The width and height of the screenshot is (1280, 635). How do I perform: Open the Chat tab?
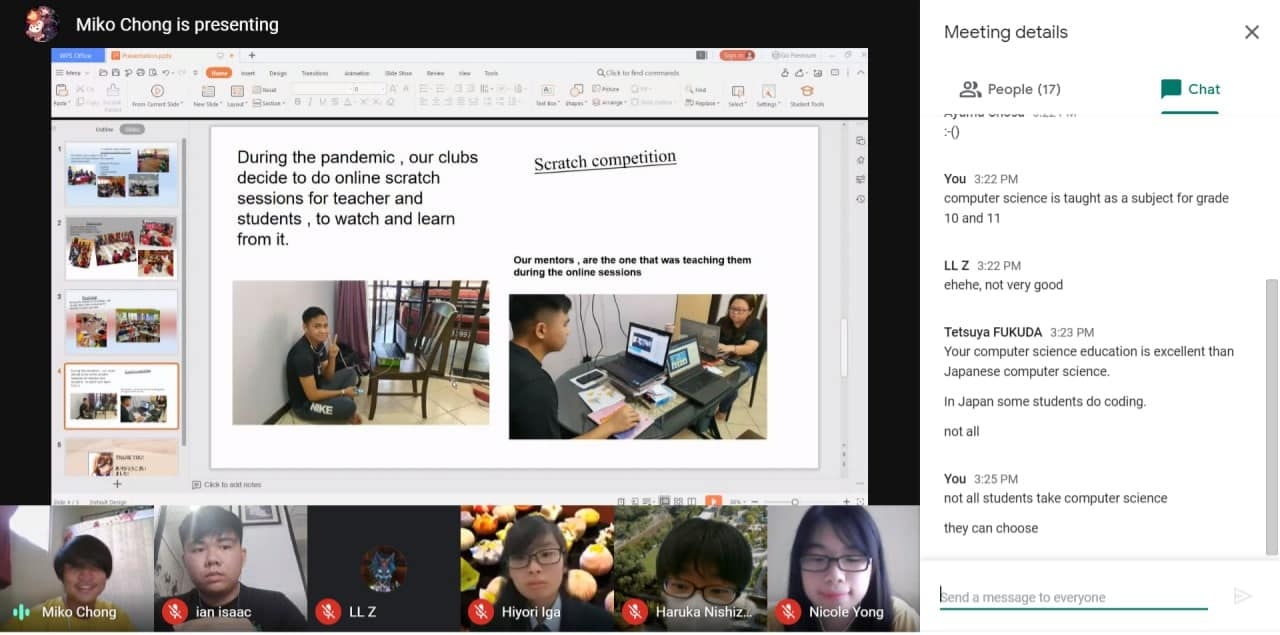[x=1190, y=89]
